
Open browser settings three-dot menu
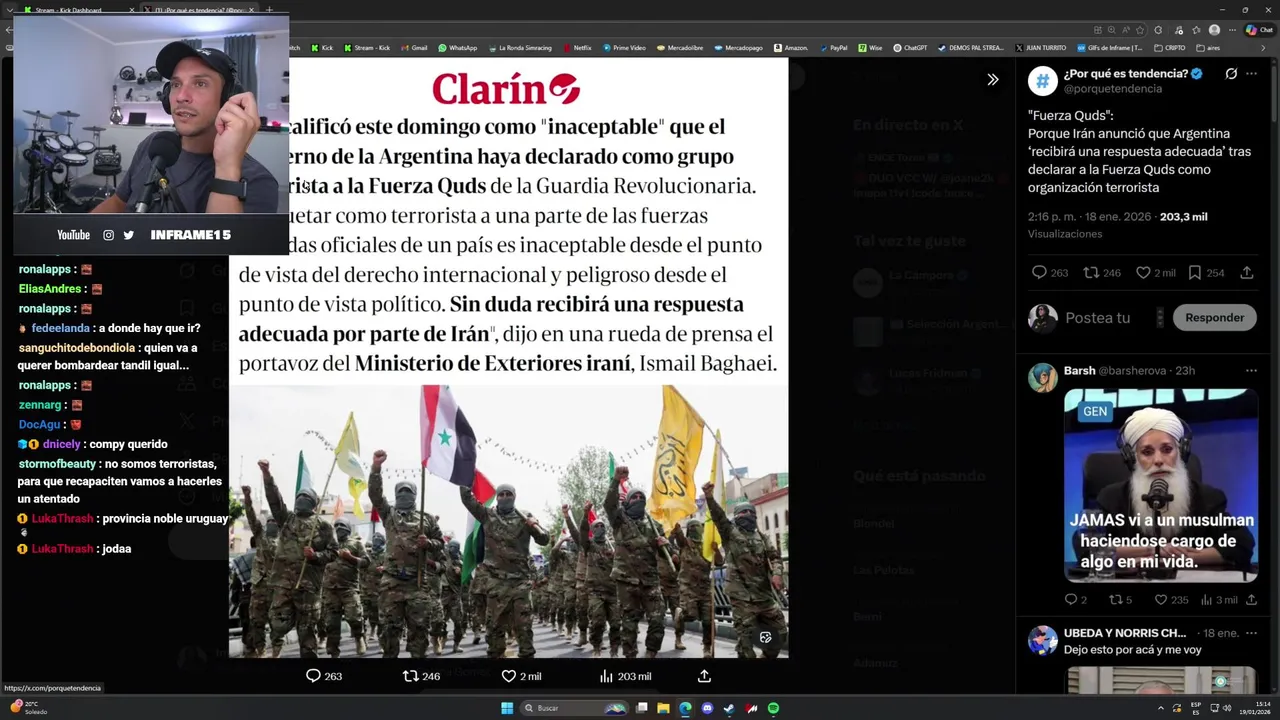click(1230, 30)
